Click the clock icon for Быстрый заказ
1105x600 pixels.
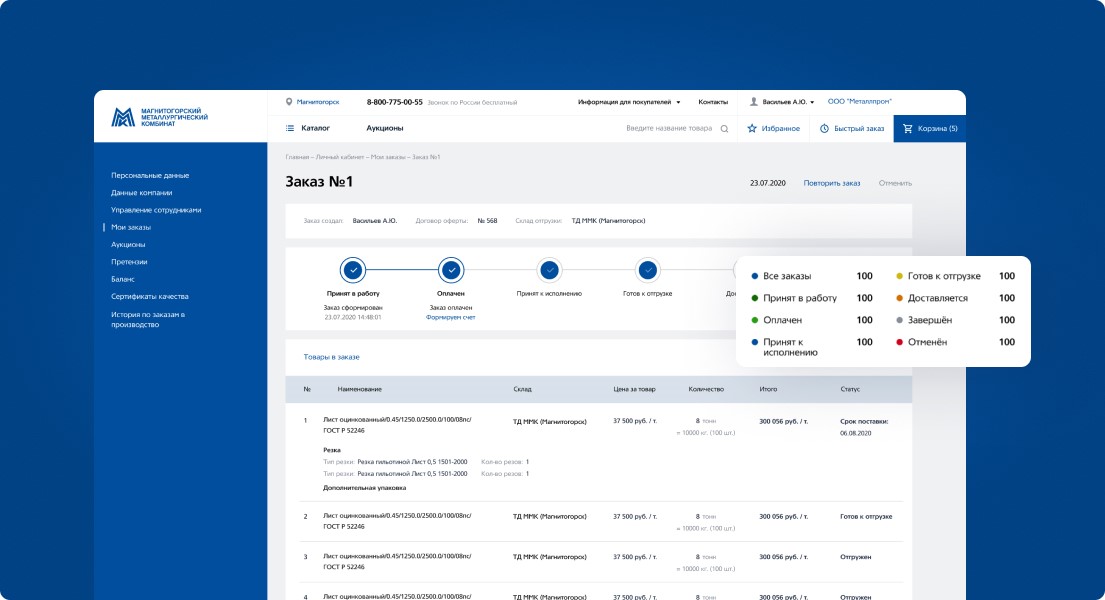pyautogui.click(x=825, y=129)
